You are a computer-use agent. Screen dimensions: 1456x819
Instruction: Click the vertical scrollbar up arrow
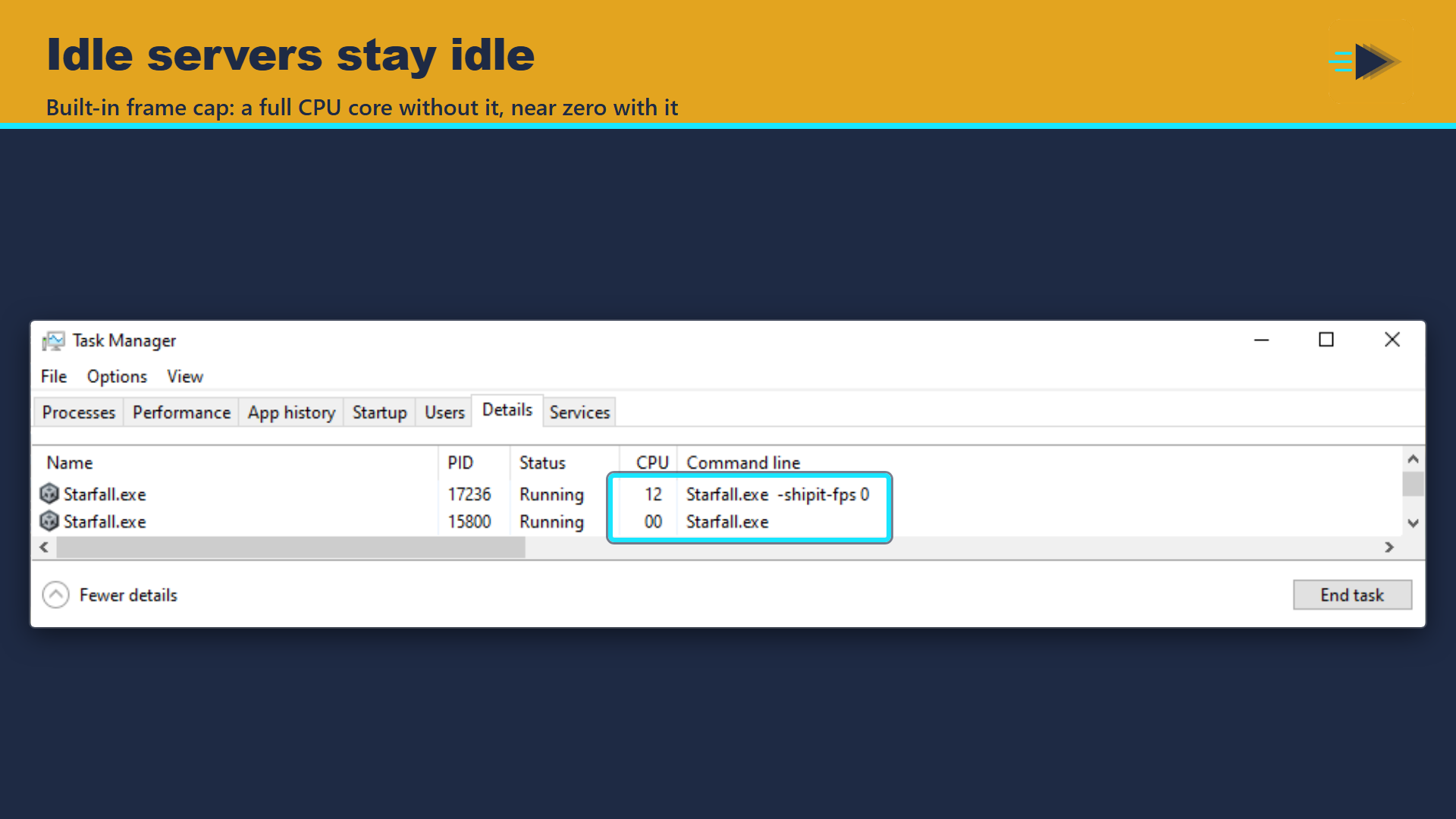[x=1413, y=459]
